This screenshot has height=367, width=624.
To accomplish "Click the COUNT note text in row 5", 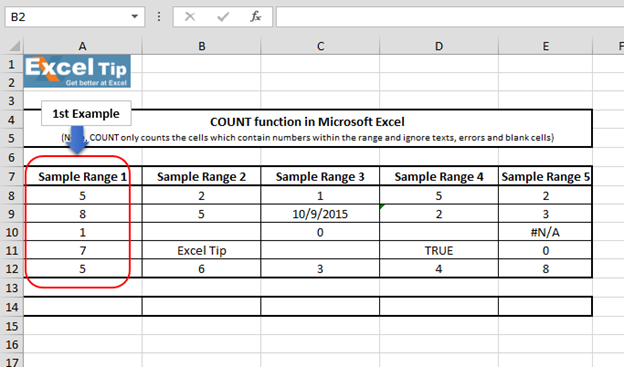I will tap(307, 138).
